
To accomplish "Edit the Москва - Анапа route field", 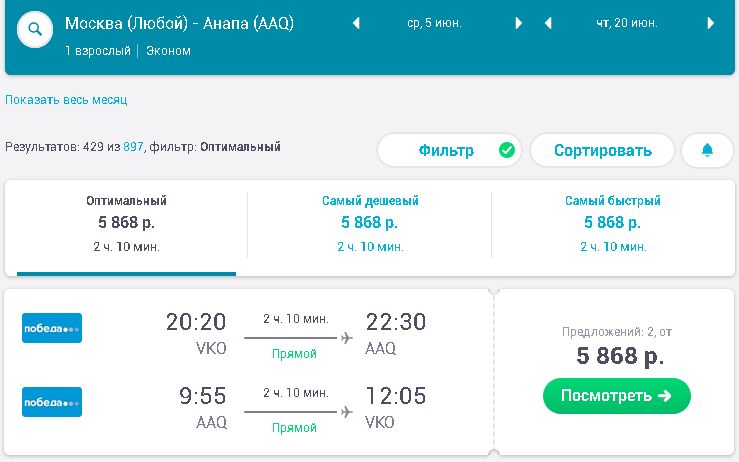I will [x=179, y=23].
